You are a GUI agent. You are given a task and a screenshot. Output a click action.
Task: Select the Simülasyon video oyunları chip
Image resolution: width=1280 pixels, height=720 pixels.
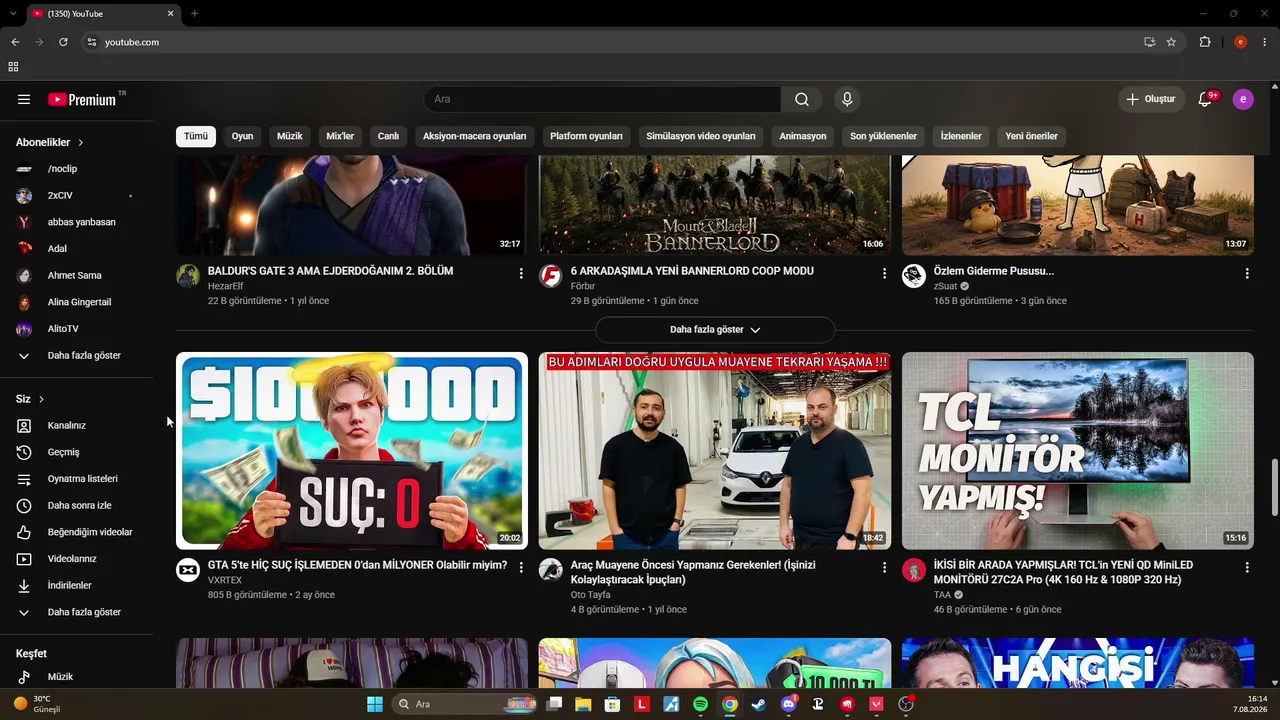(x=701, y=136)
